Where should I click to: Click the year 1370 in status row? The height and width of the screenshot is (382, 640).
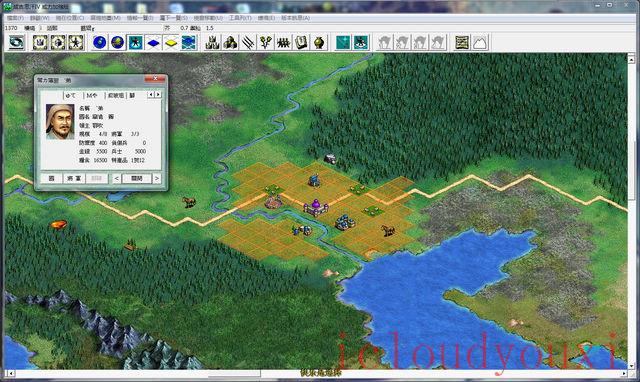pos(11,28)
